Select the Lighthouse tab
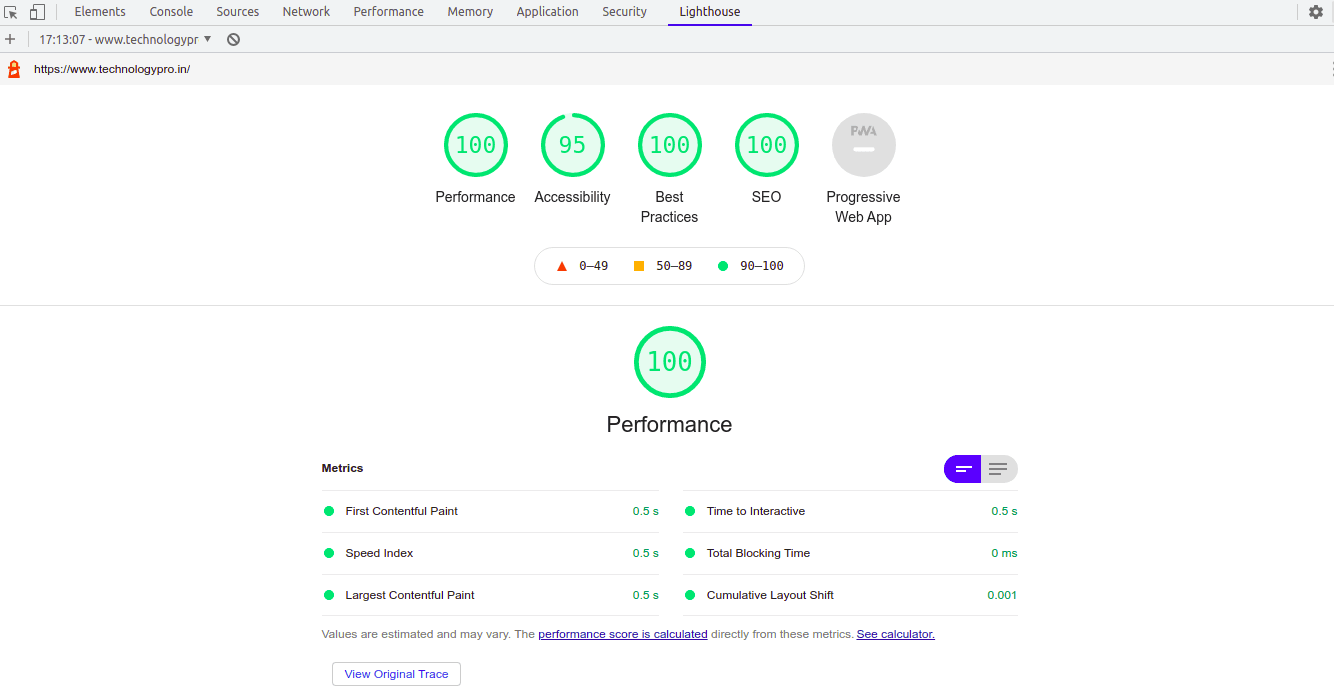Image resolution: width=1334 pixels, height=696 pixels. 710,12
